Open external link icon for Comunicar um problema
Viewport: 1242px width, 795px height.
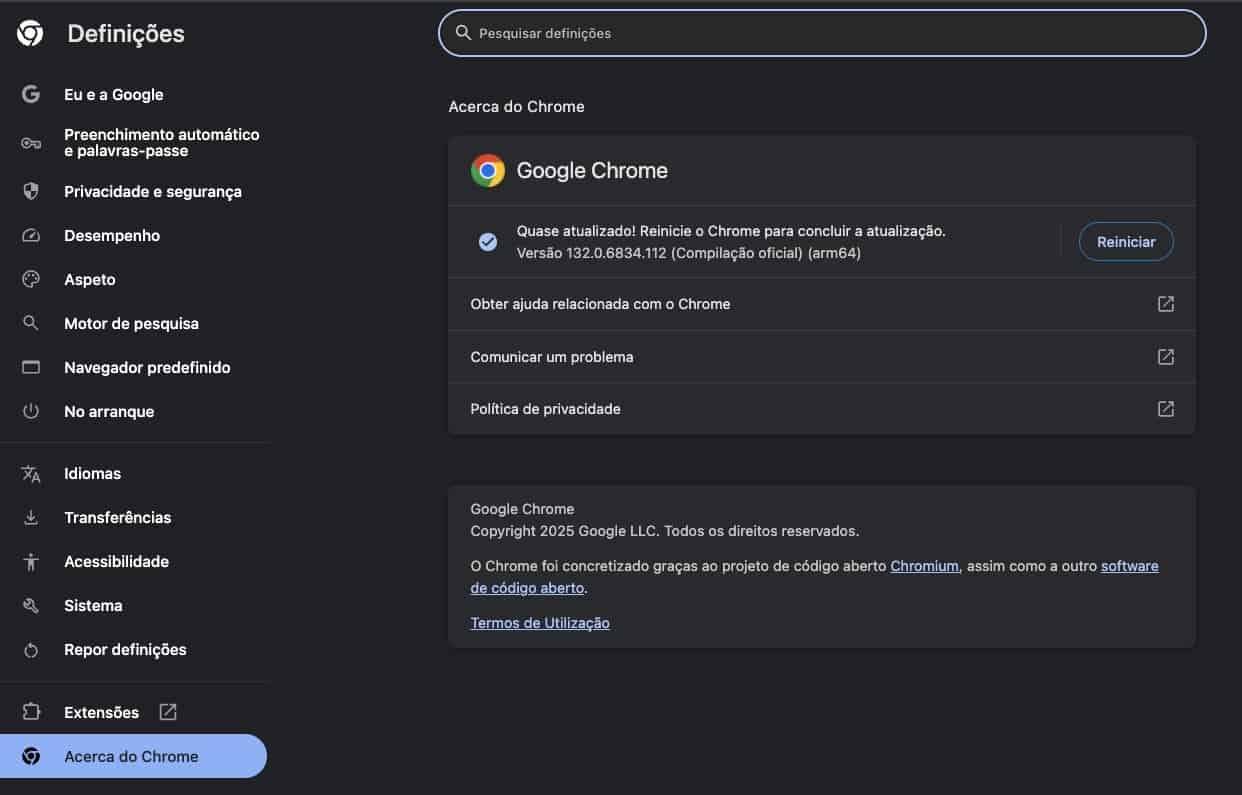[1166, 357]
